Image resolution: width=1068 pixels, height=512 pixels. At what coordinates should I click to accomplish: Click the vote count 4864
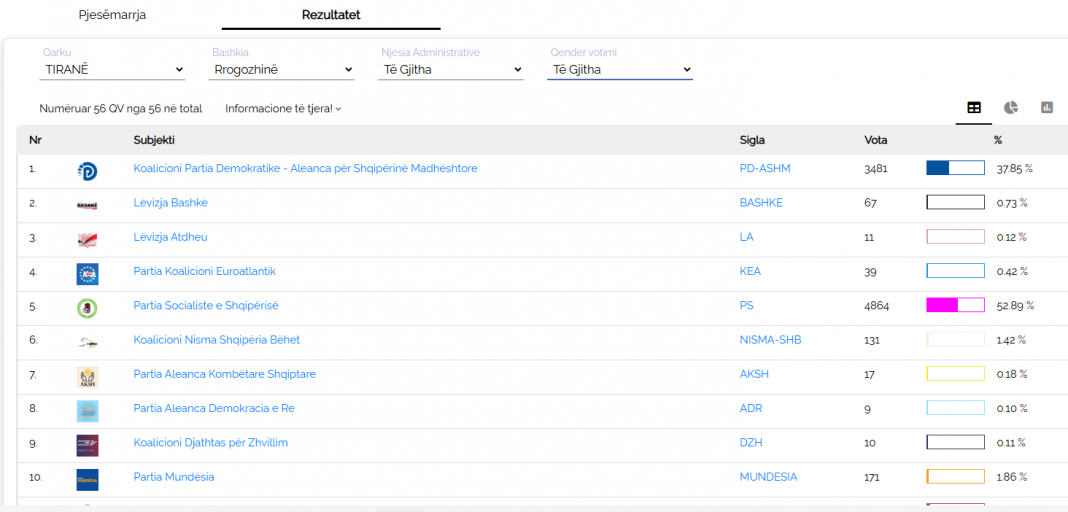(x=877, y=306)
